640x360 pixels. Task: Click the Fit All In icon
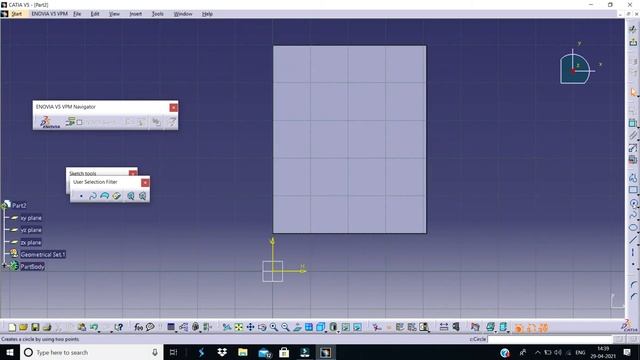[x=239, y=327]
